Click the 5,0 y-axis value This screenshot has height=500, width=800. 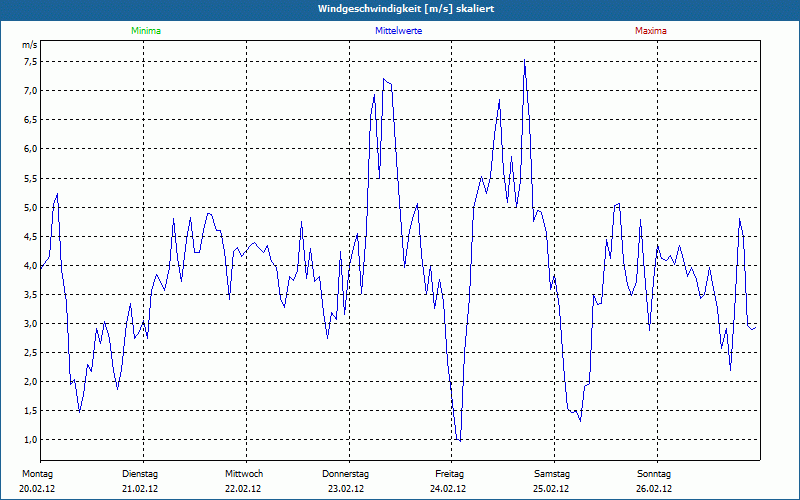coord(30,208)
